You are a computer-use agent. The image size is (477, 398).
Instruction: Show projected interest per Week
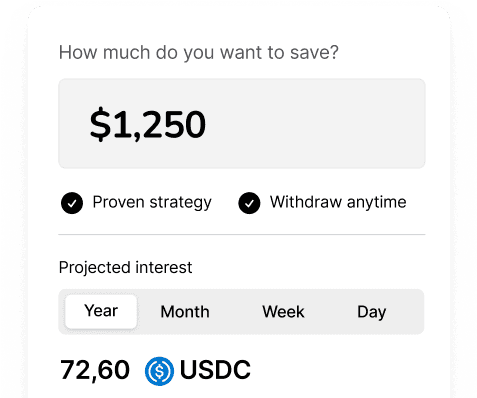tap(283, 312)
